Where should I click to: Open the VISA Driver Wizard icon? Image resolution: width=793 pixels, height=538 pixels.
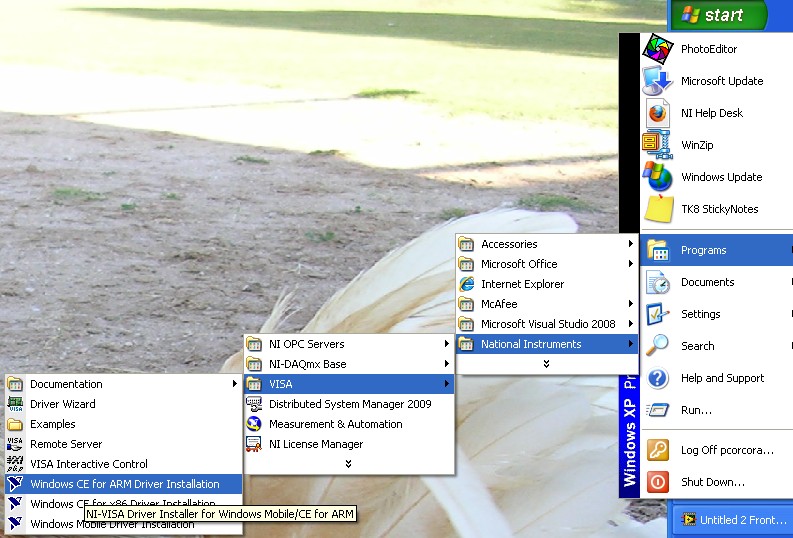click(15, 404)
